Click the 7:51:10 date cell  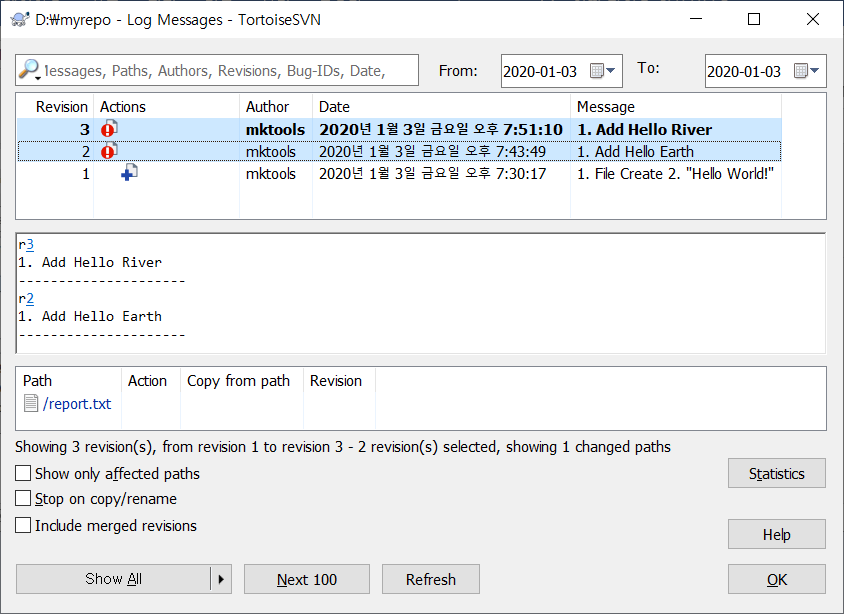pos(440,129)
